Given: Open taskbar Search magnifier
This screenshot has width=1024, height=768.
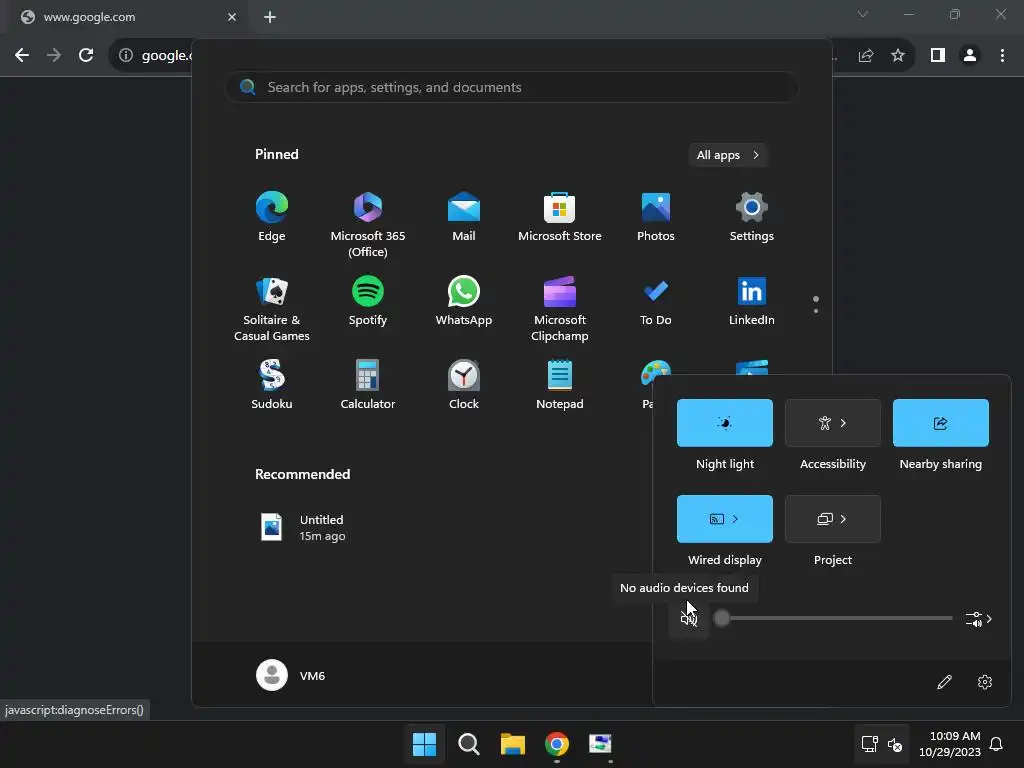Looking at the screenshot, I should click(x=468, y=744).
